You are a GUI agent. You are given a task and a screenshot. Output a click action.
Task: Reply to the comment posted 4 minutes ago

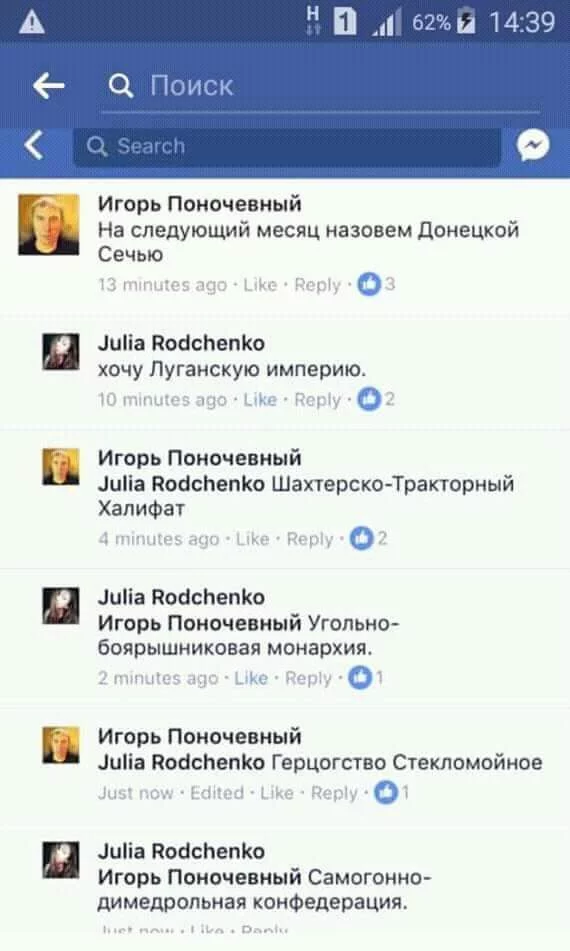(x=310, y=539)
